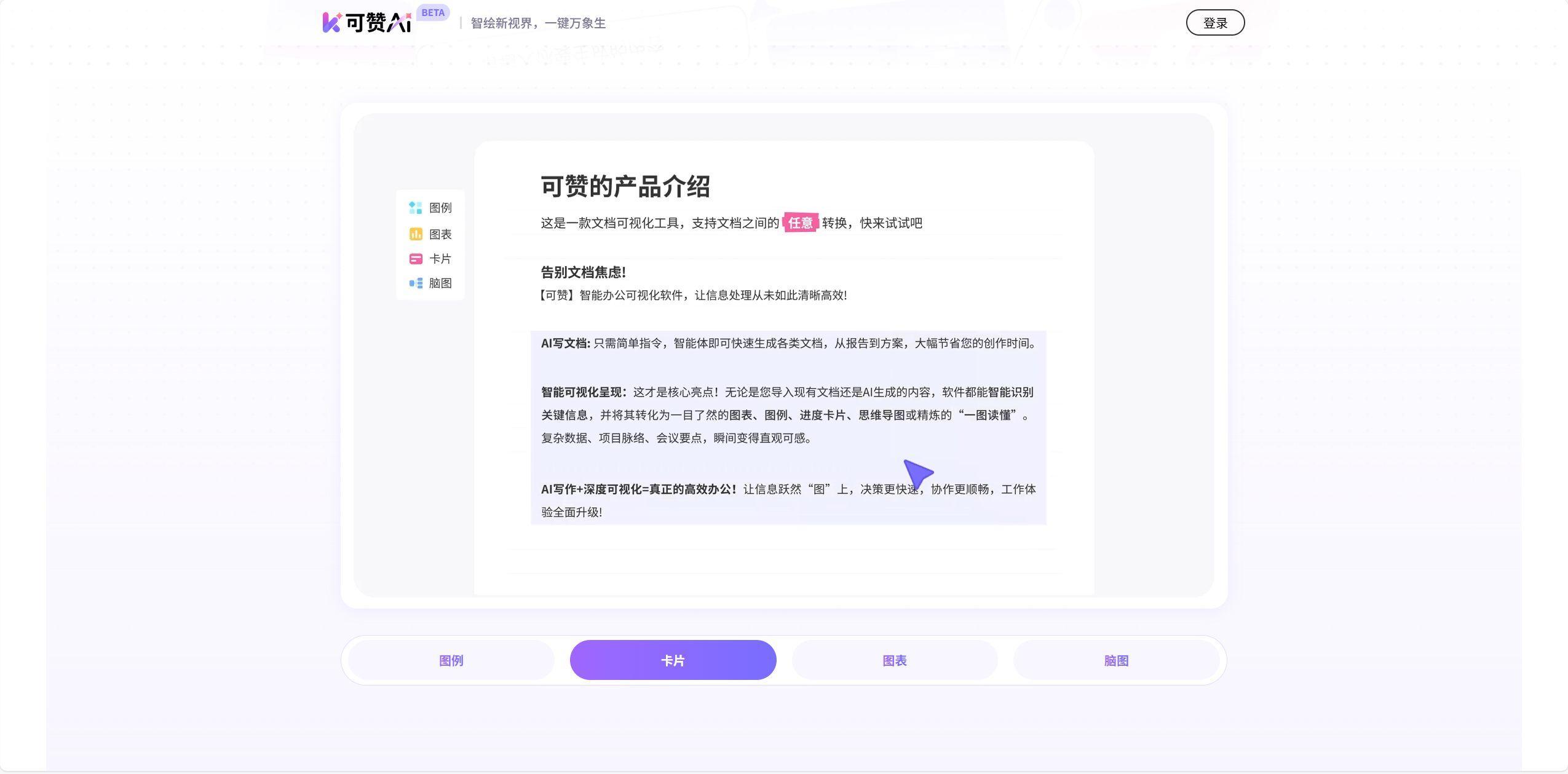Image resolution: width=1568 pixels, height=774 pixels.
Task: Click the text 验全面升级!
Action: pyautogui.click(x=571, y=512)
